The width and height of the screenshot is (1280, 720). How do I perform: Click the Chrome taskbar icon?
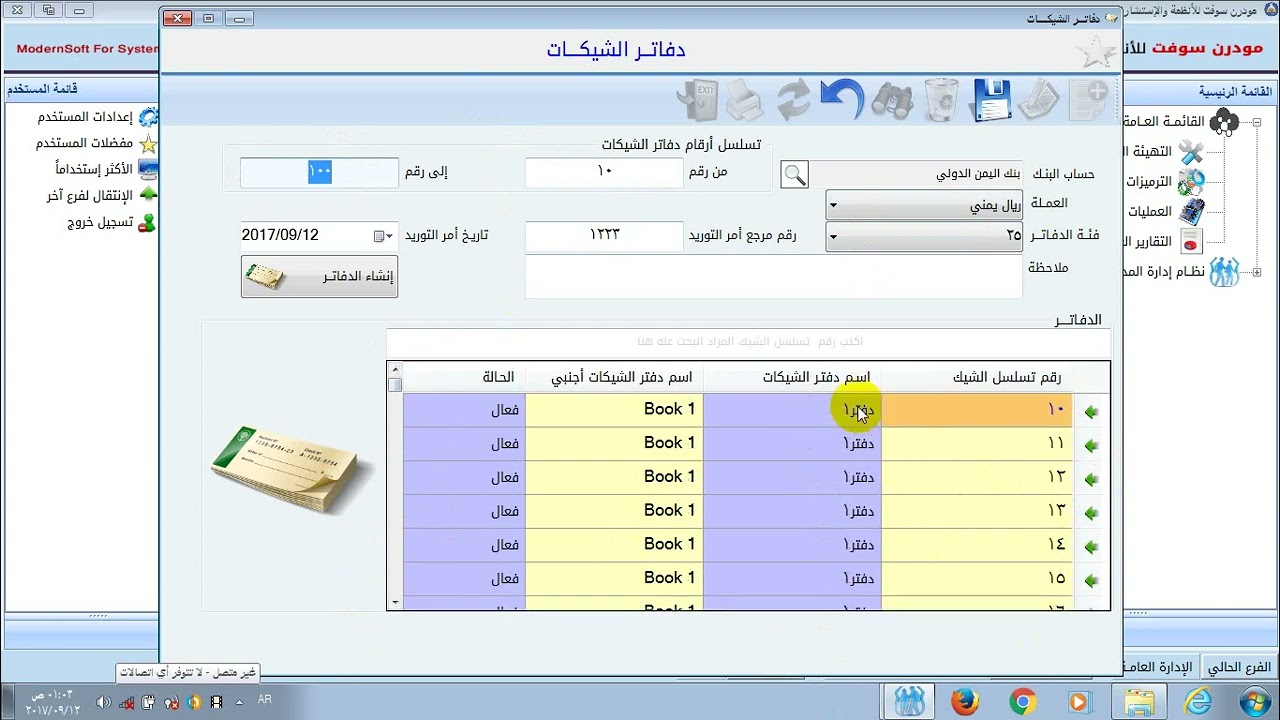pyautogui.click(x=1022, y=702)
